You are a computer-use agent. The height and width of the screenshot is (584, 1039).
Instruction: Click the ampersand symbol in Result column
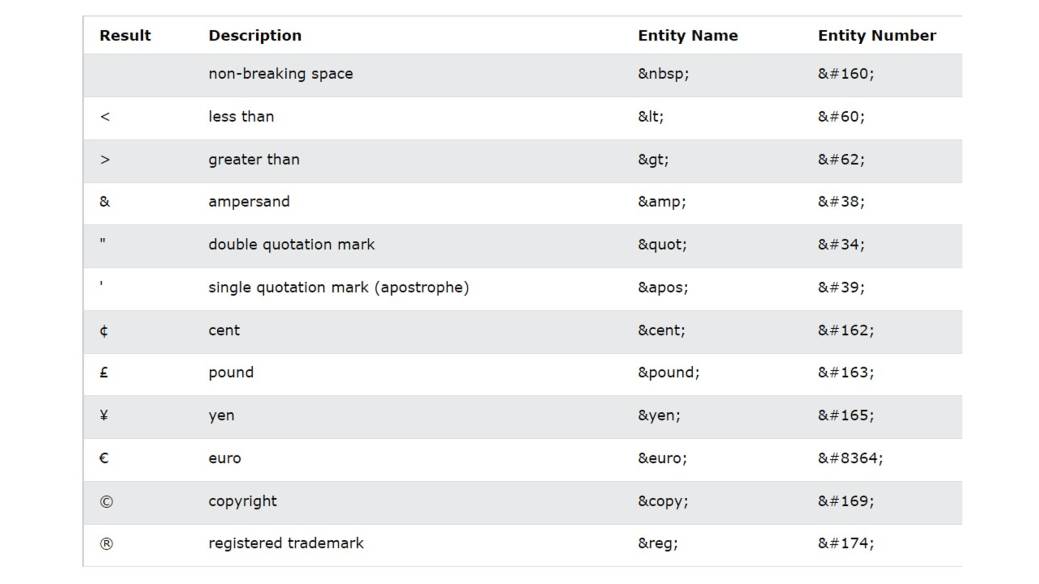(105, 202)
